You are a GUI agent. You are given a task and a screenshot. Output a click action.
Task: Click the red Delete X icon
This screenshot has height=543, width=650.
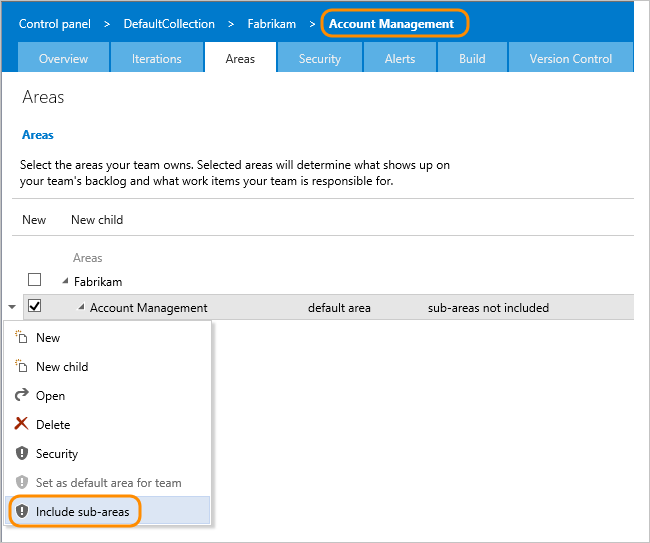(21, 424)
